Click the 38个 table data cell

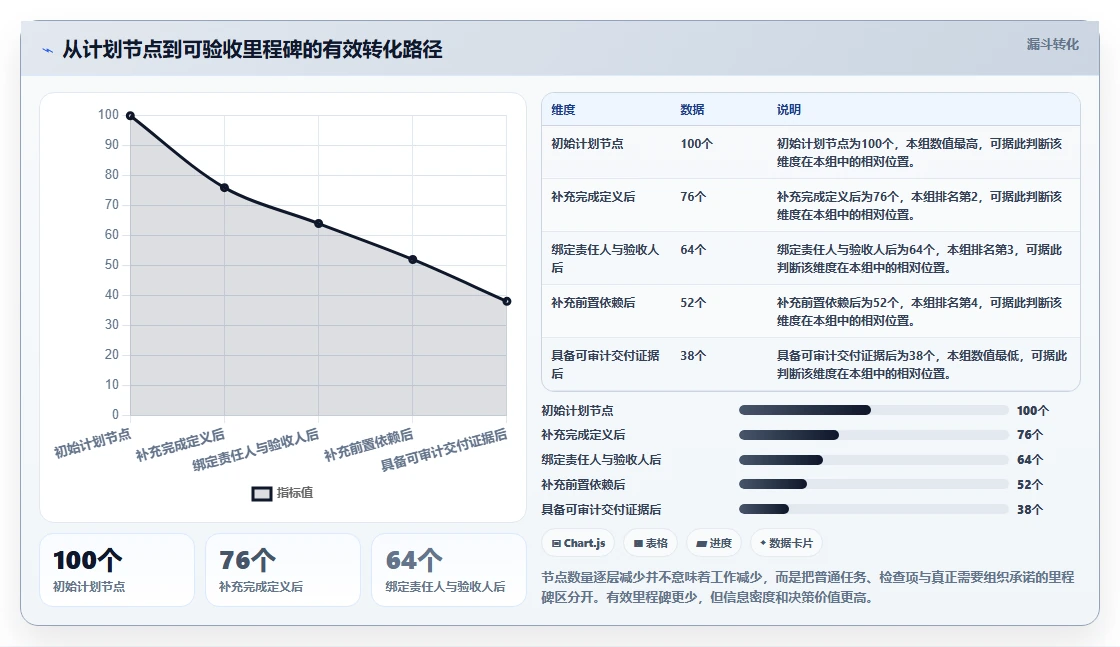pyautogui.click(x=693, y=356)
